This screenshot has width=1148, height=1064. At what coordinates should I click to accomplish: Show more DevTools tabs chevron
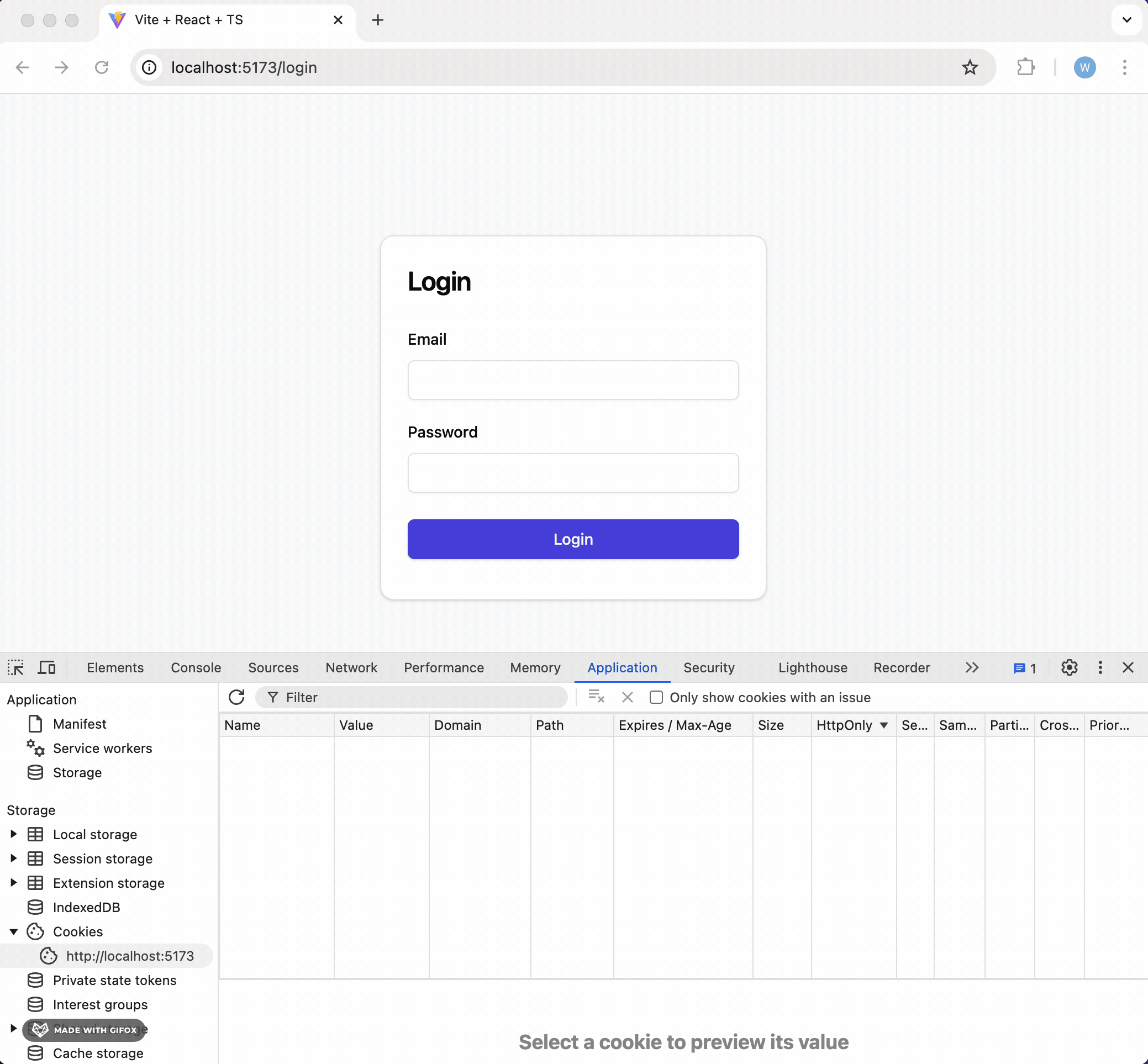point(972,668)
